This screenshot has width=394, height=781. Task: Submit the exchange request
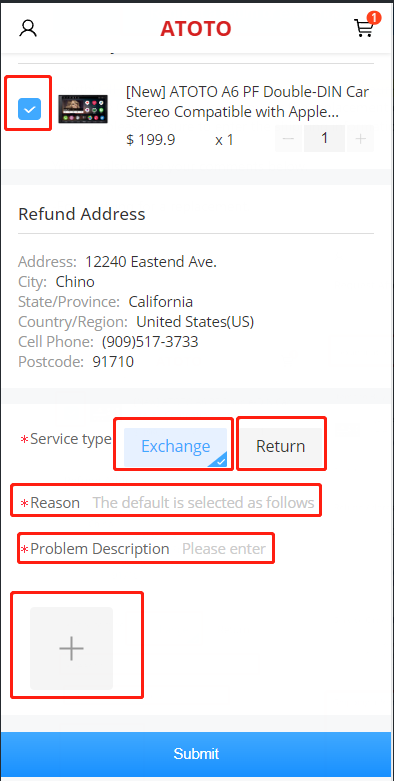[197, 754]
